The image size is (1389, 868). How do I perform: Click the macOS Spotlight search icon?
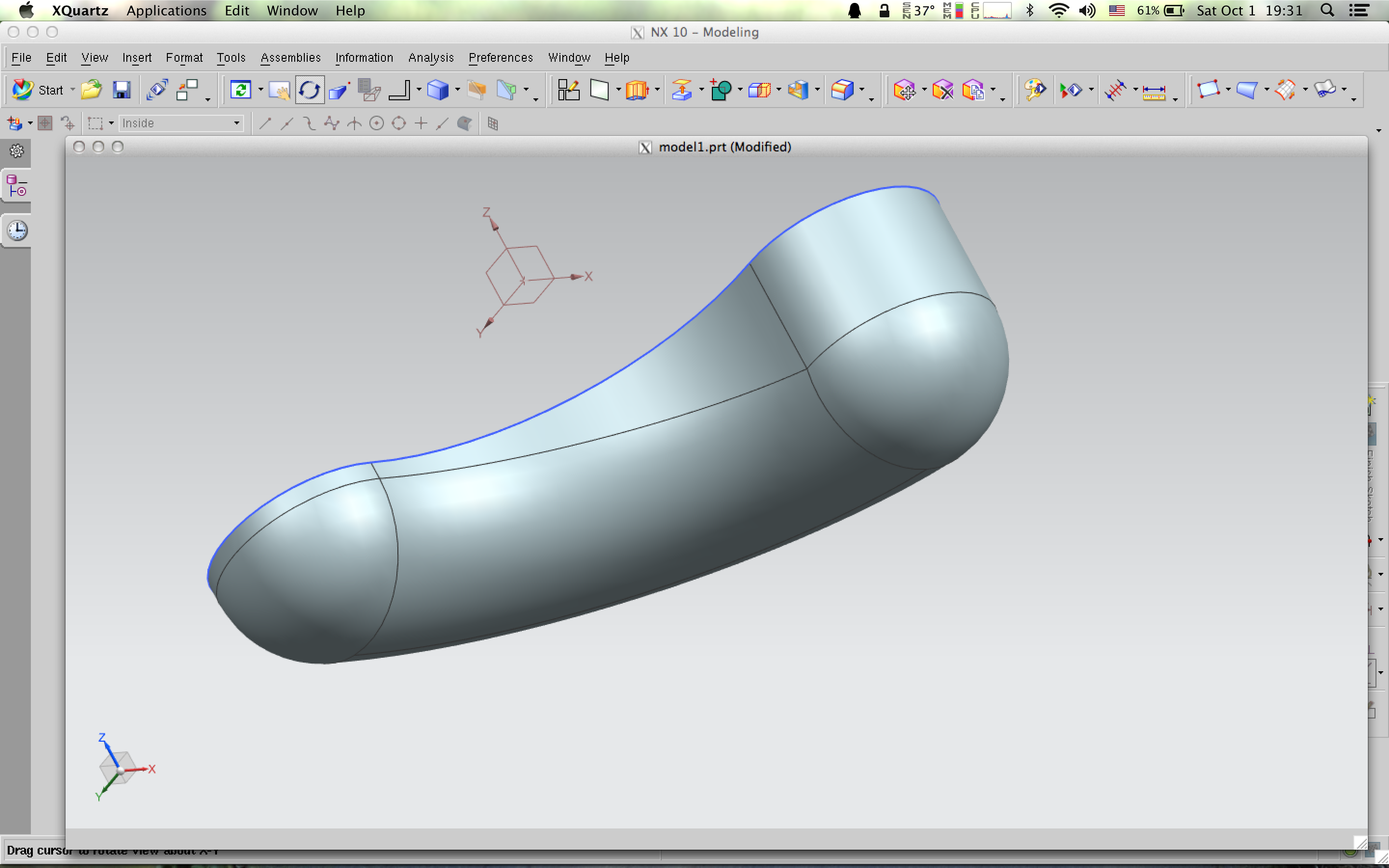tap(1327, 10)
